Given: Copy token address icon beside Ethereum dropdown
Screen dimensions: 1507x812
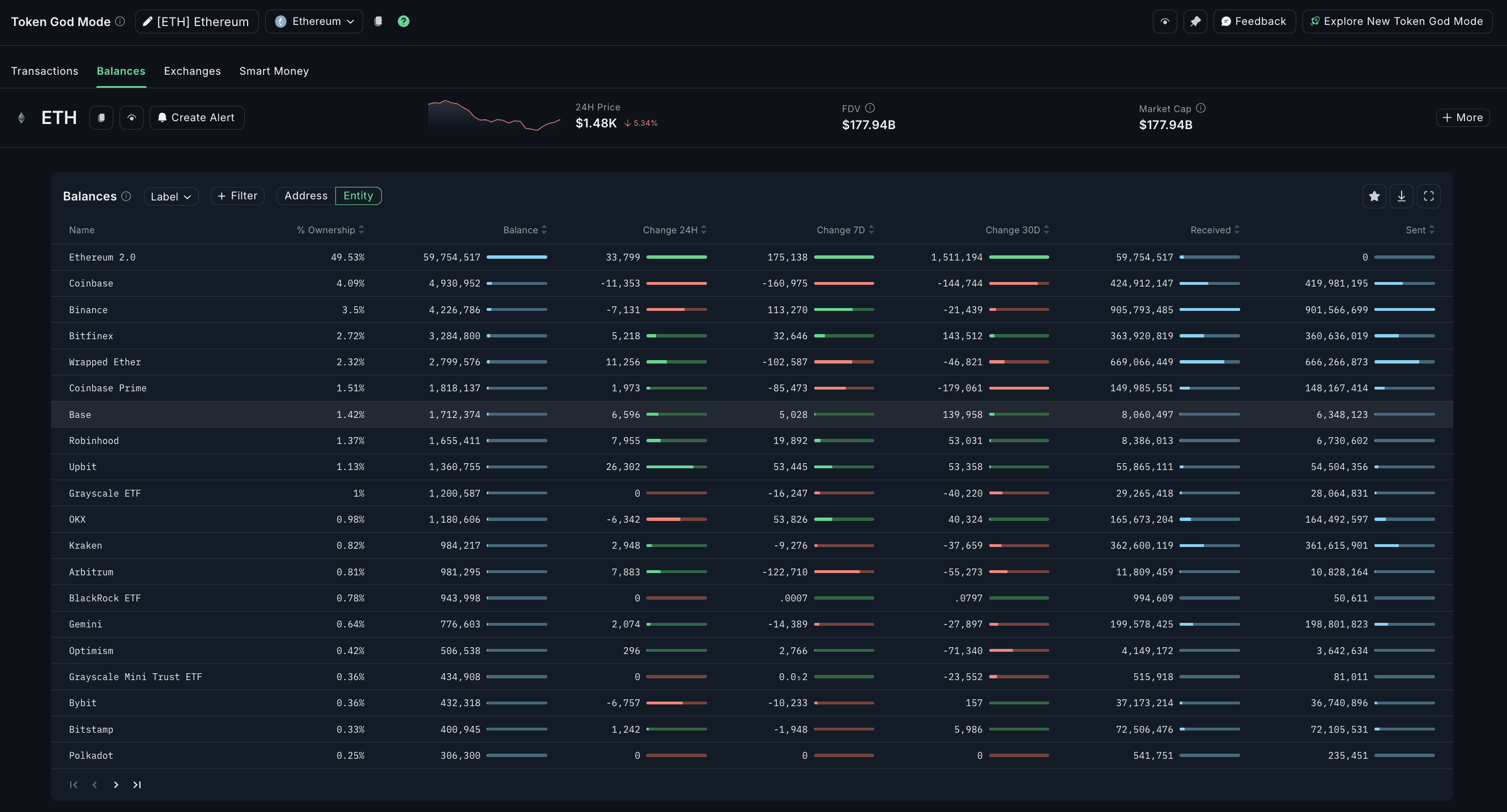Looking at the screenshot, I should point(378,22).
